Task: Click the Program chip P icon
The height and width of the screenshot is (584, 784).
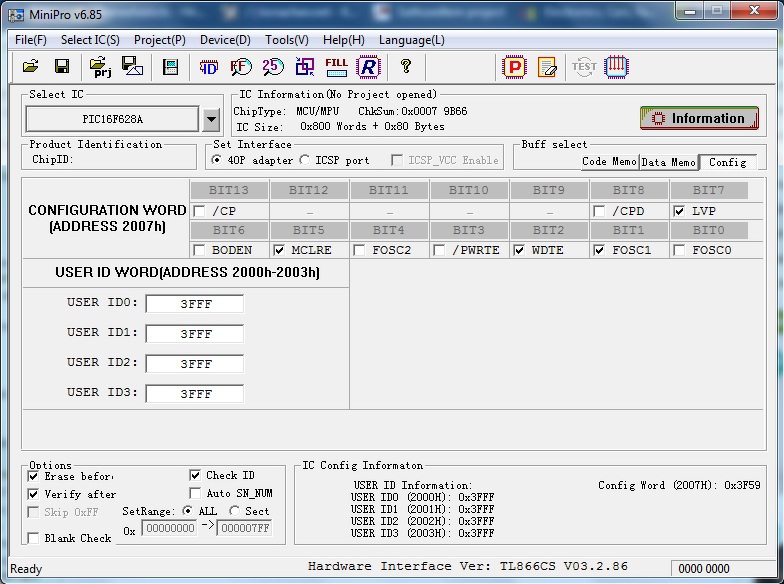Action: [514, 67]
